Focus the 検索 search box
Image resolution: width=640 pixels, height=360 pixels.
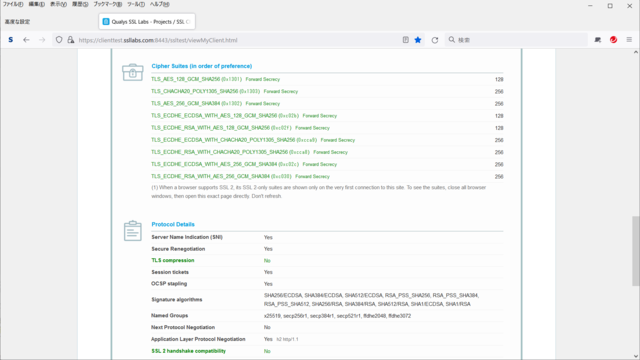516,40
